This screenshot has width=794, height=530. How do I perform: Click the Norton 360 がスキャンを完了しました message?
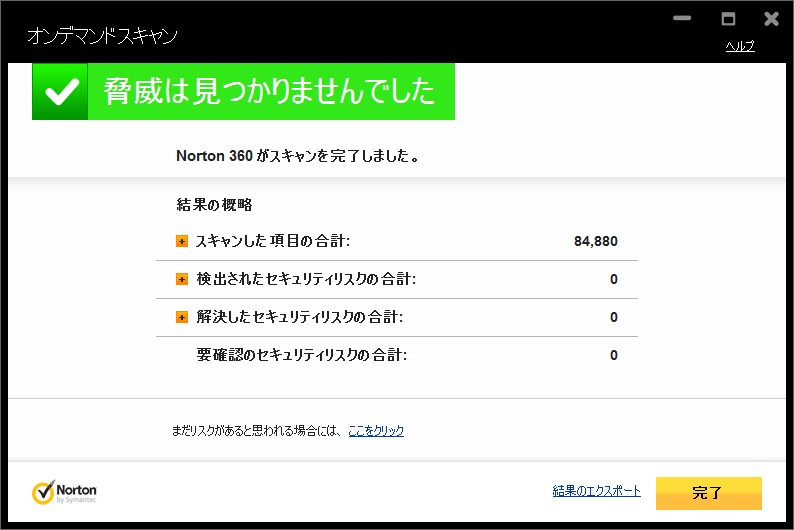coord(298,155)
